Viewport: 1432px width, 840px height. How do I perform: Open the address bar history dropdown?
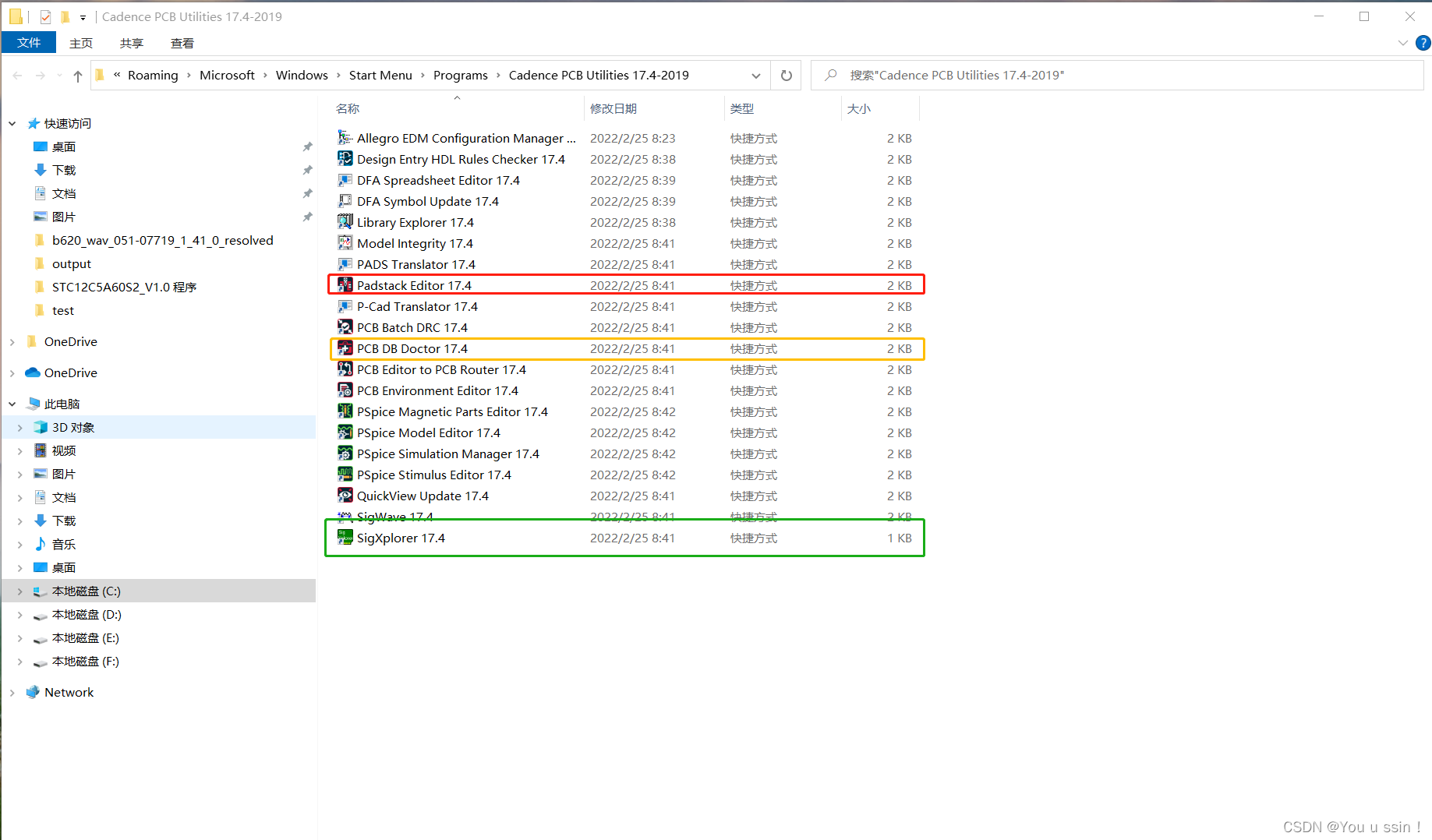755,76
